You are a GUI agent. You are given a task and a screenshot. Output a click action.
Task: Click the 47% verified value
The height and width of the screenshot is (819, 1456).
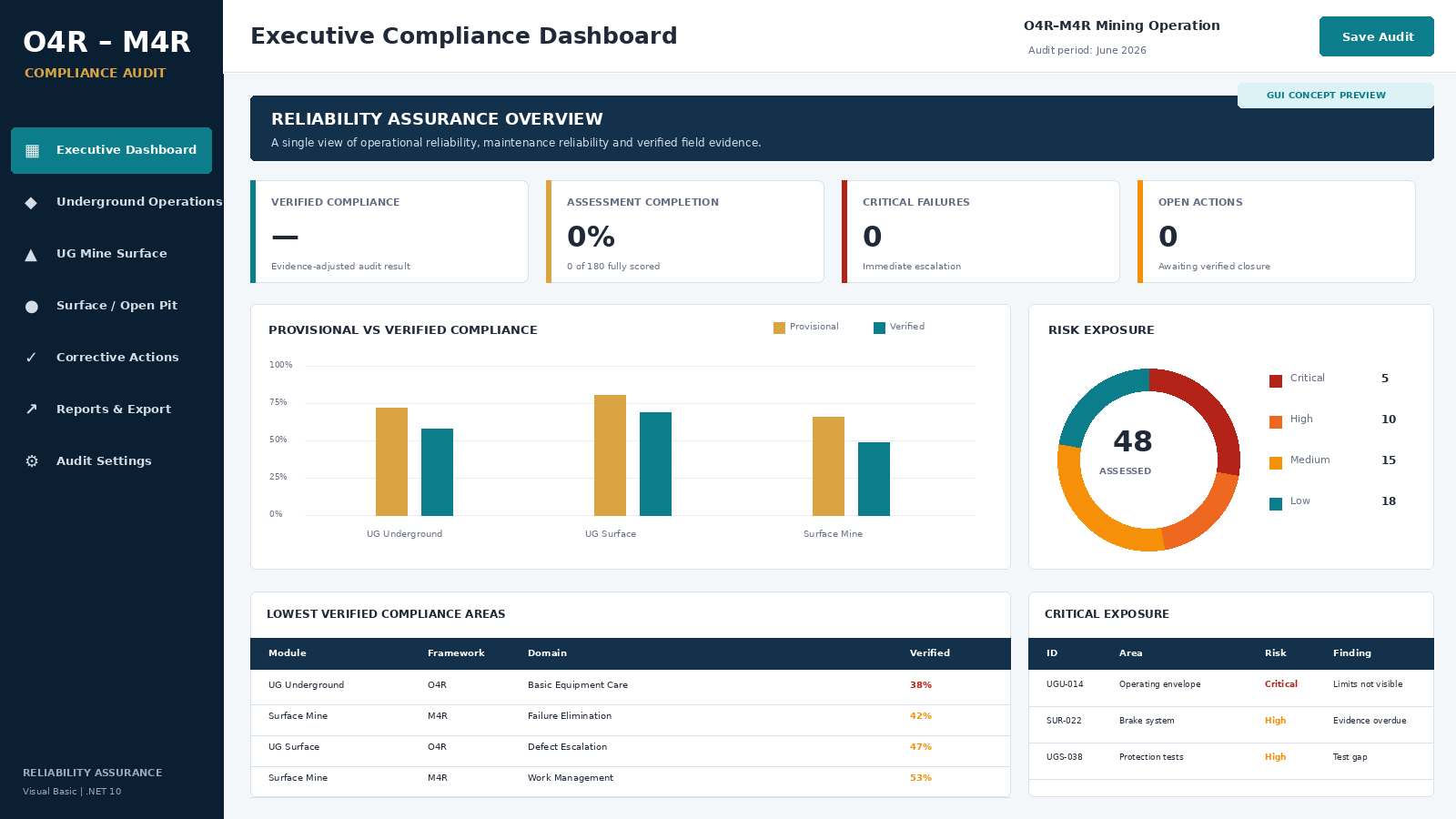coord(921,747)
